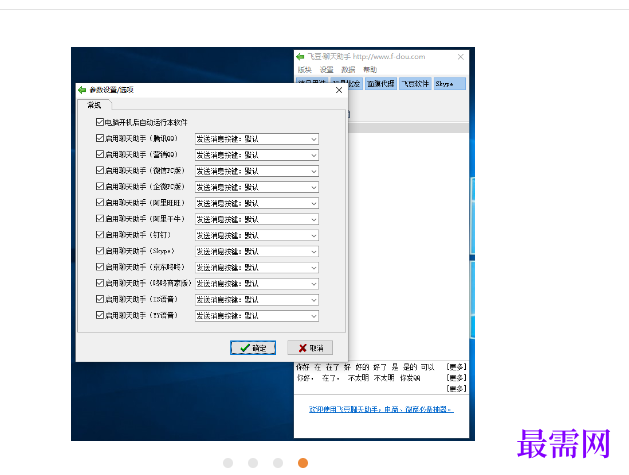Open send-key dropdown for Skype row
Image resolution: width=629 pixels, height=475 pixels.
257,252
